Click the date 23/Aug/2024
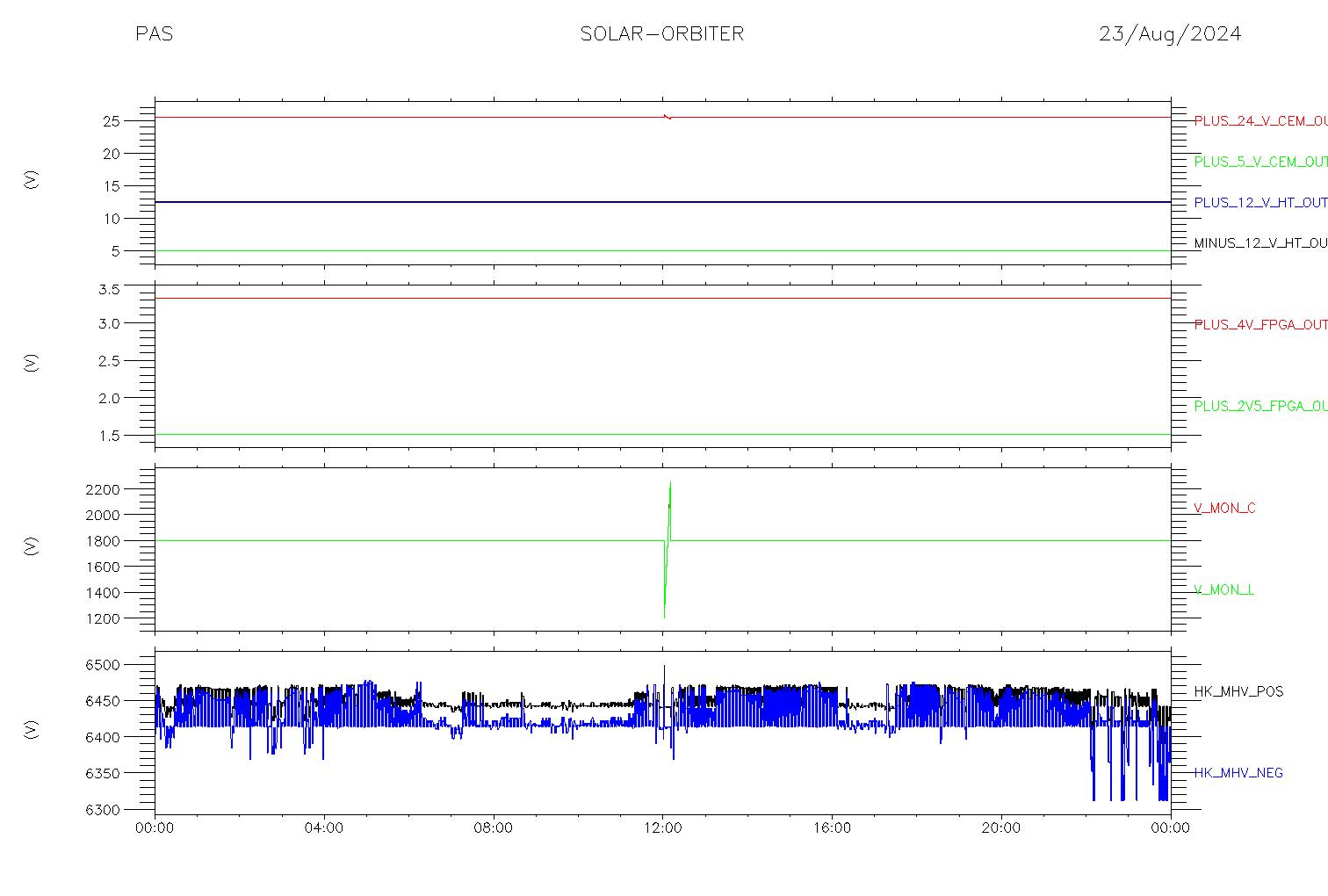 (1170, 34)
